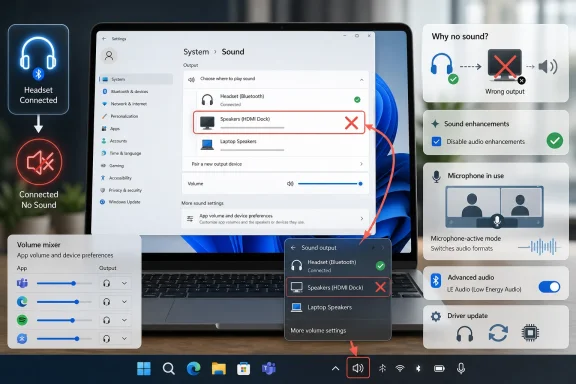Go back in the Settings window

click(x=104, y=39)
